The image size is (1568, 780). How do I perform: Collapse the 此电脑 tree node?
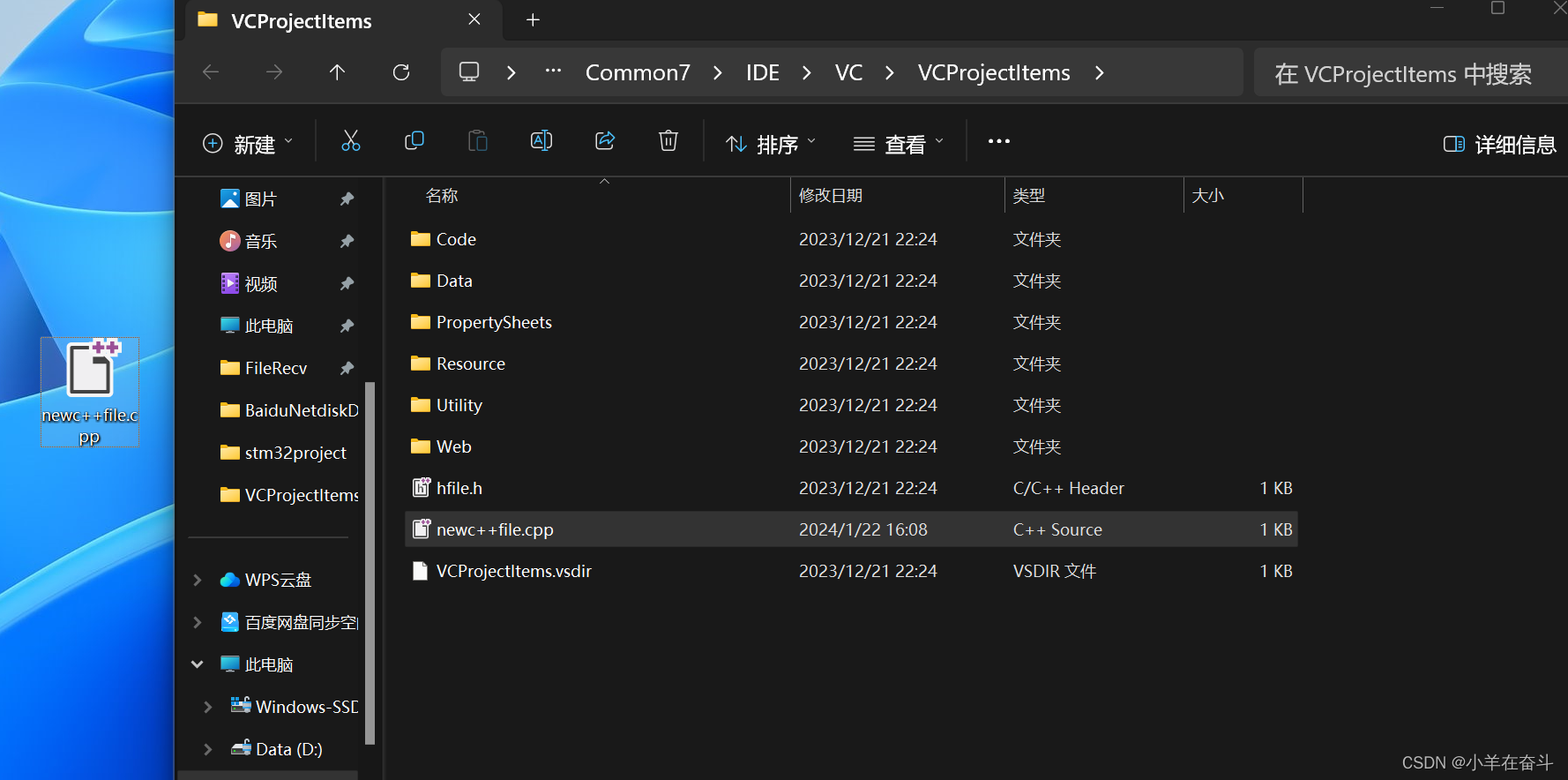[x=198, y=664]
